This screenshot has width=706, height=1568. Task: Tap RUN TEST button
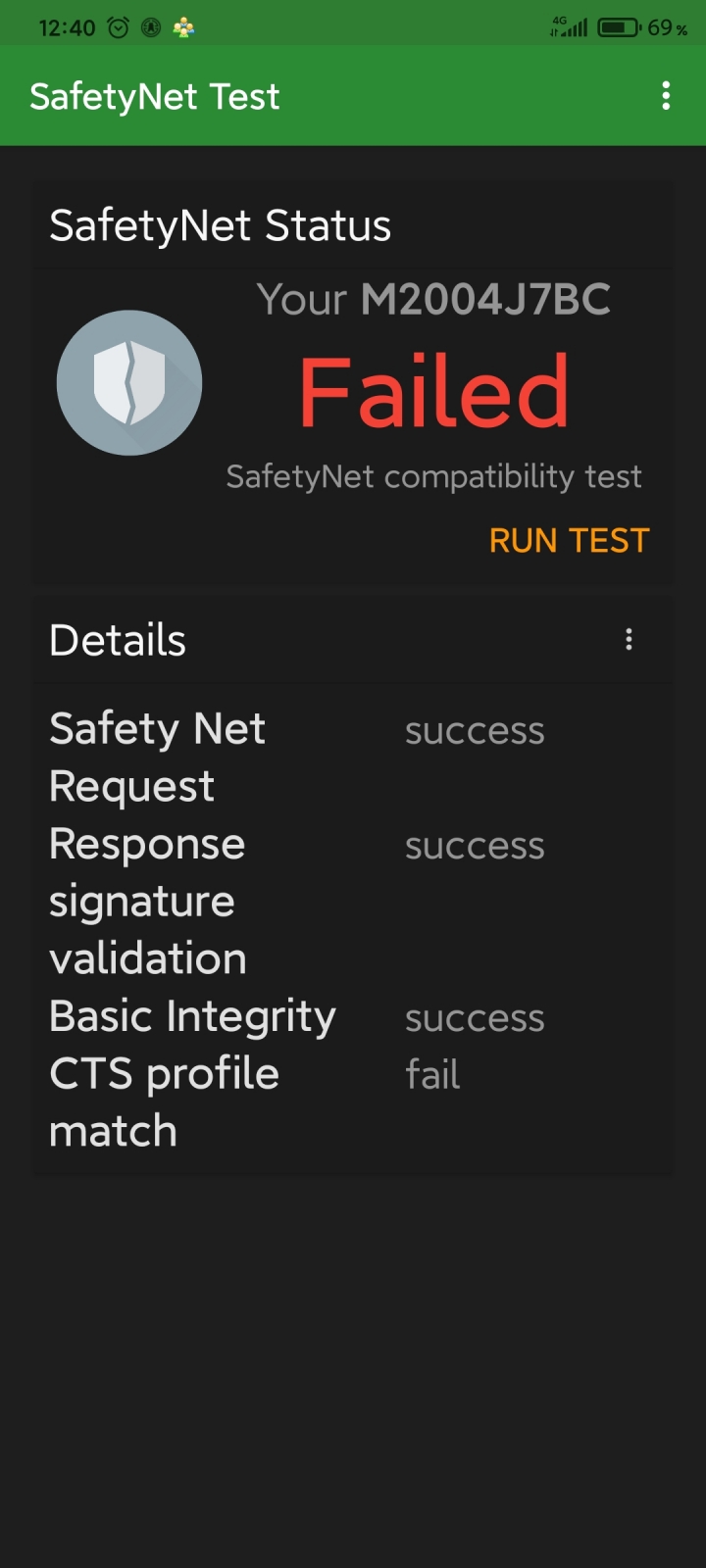569,540
